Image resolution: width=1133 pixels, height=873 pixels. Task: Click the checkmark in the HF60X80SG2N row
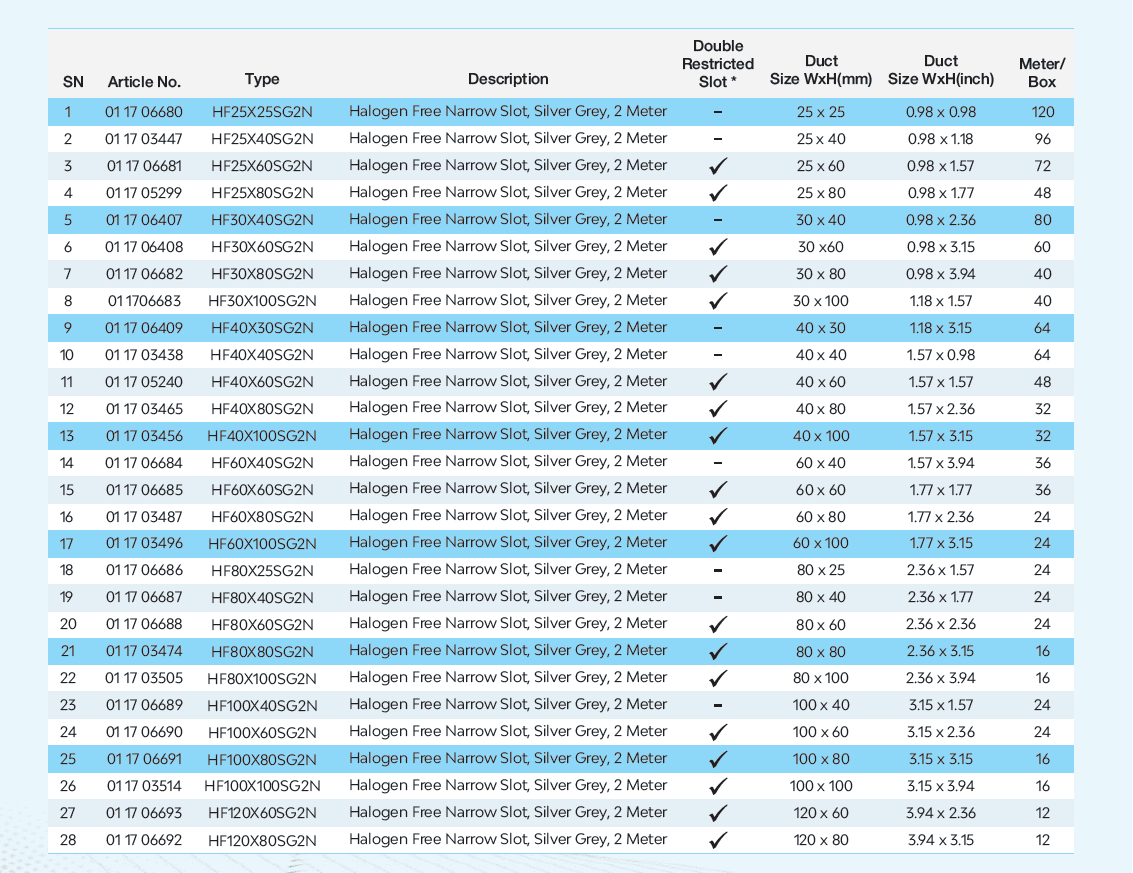(x=718, y=517)
